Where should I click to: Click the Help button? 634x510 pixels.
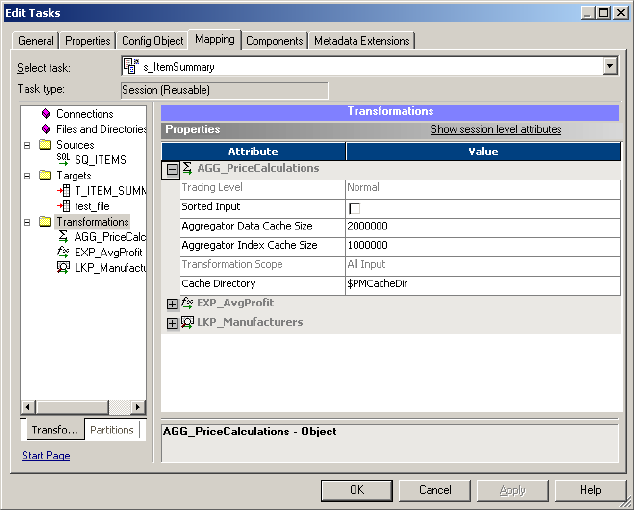590,490
